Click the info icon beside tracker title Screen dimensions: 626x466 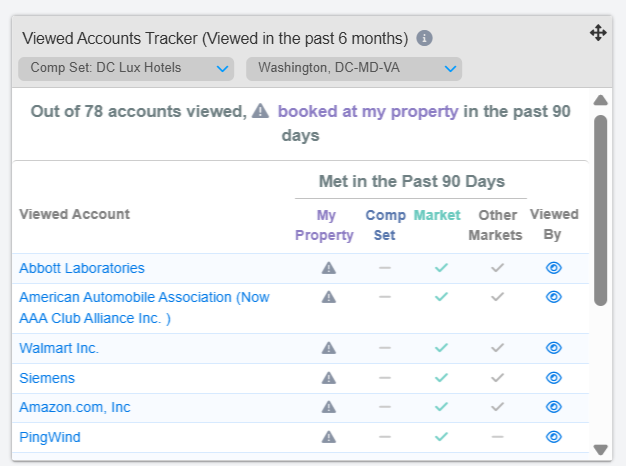(424, 38)
